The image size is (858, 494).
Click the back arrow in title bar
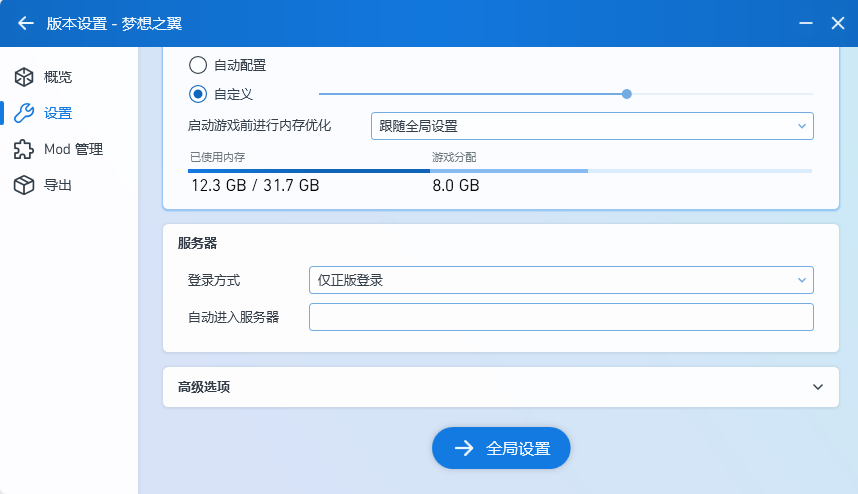tap(26, 23)
